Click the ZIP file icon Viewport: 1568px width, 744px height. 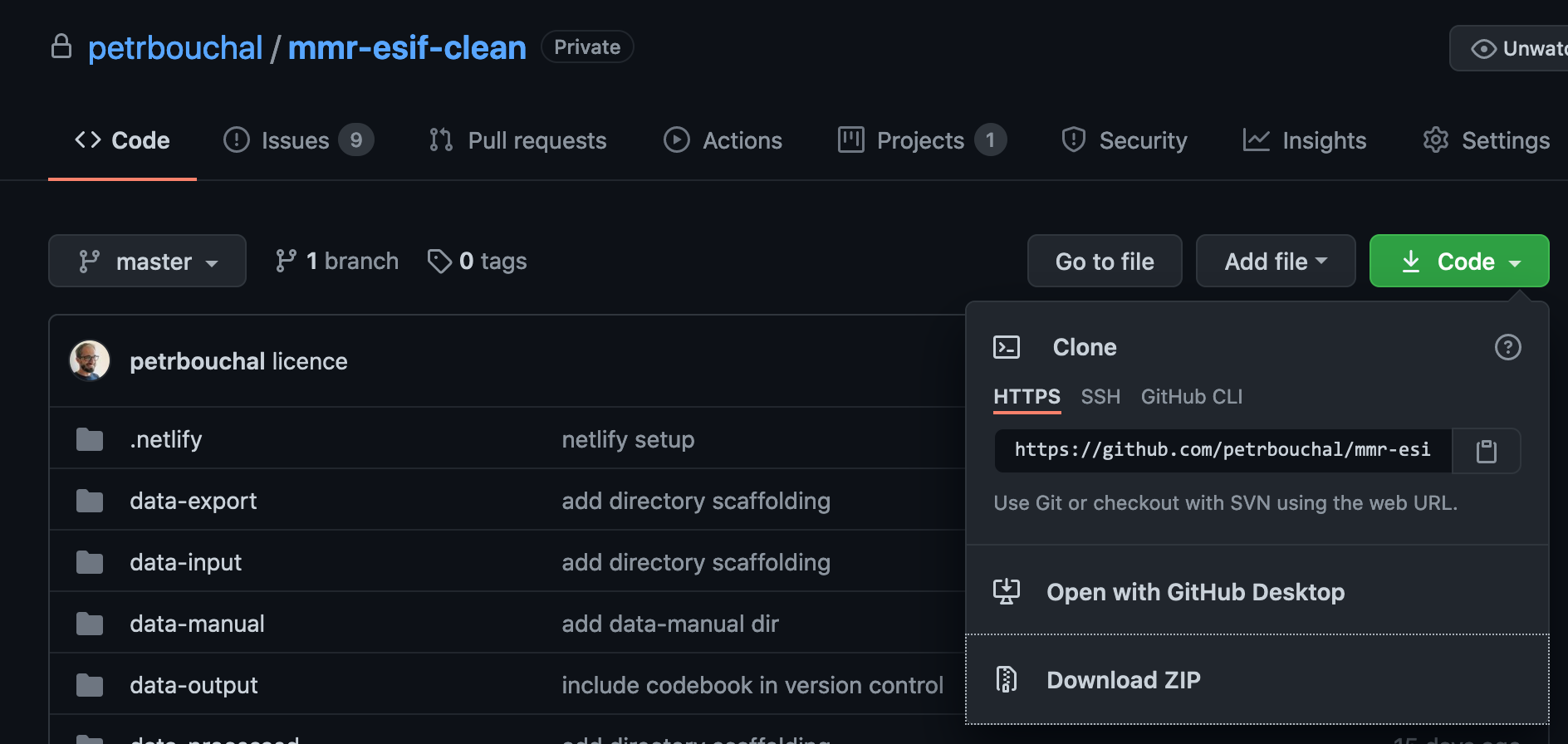(1007, 679)
